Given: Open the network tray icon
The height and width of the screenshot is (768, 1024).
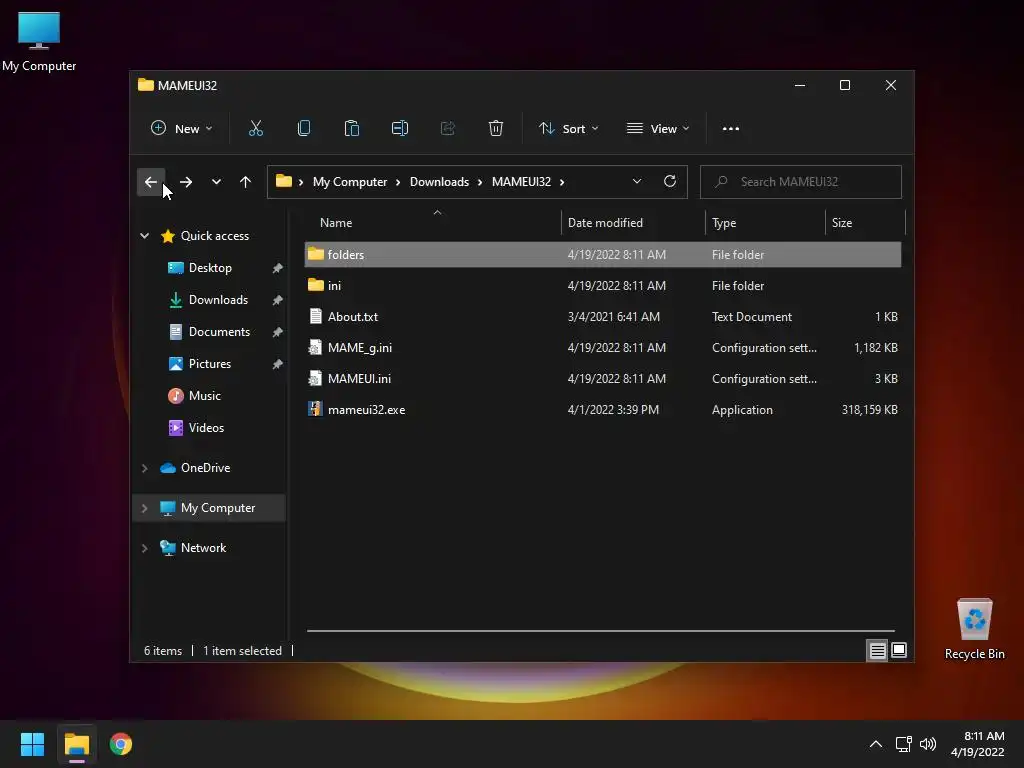Looking at the screenshot, I should (903, 744).
